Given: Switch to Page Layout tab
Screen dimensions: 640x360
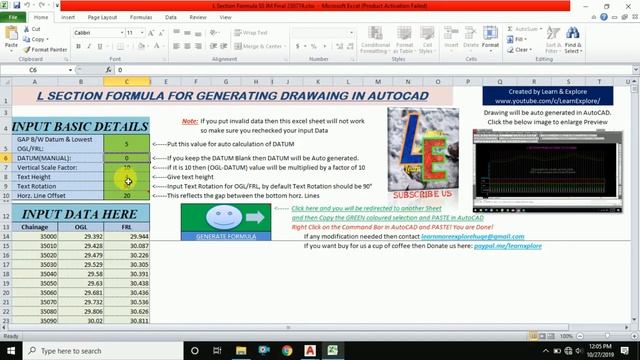Looking at the screenshot, I should pyautogui.click(x=102, y=17).
